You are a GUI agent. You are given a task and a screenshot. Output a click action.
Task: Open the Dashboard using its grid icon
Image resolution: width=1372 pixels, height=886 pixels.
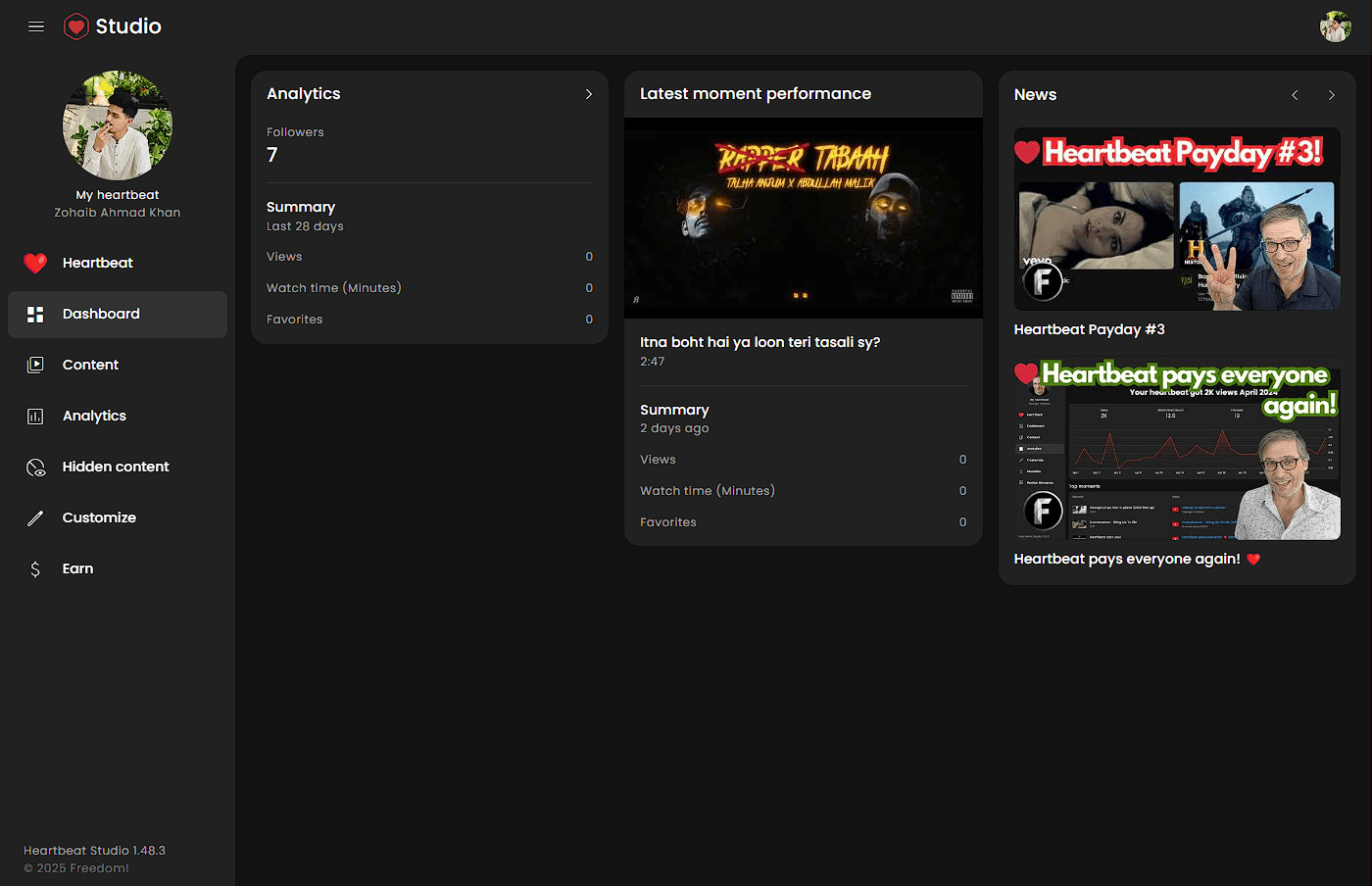tap(35, 314)
